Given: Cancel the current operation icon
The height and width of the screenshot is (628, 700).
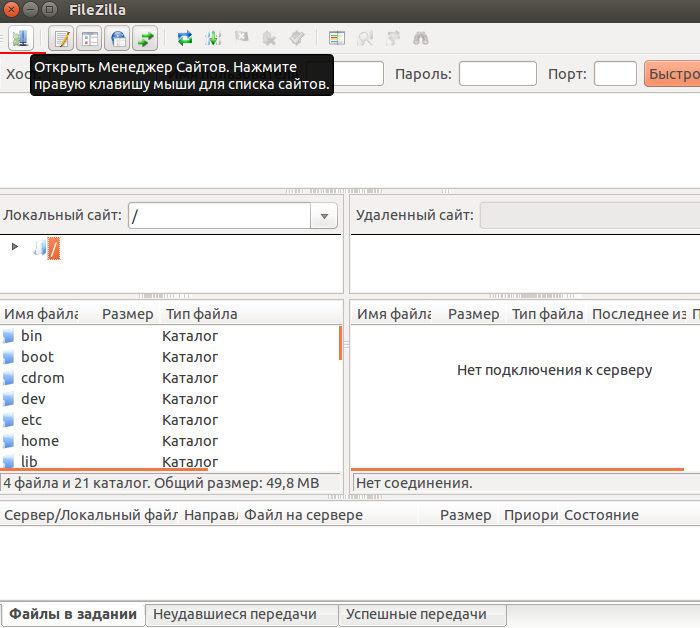Looking at the screenshot, I should pyautogui.click(x=241, y=38).
